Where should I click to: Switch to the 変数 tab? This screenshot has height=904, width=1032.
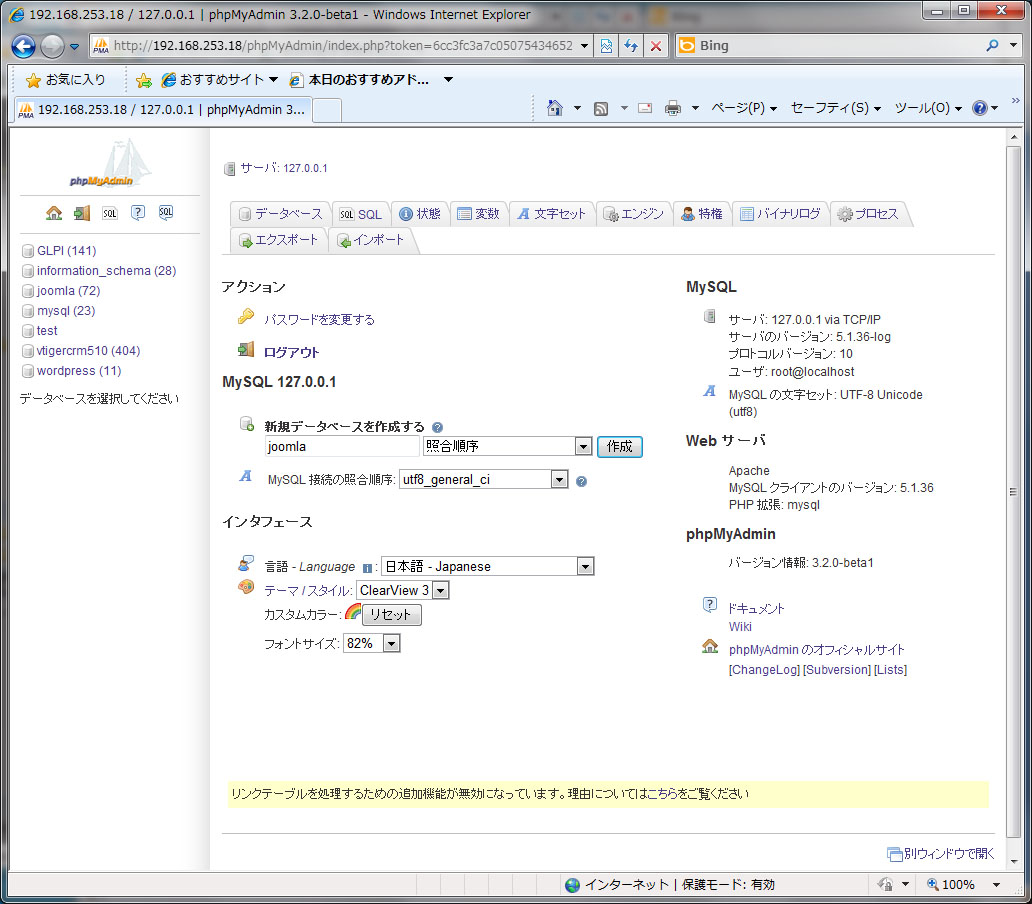(x=478, y=214)
